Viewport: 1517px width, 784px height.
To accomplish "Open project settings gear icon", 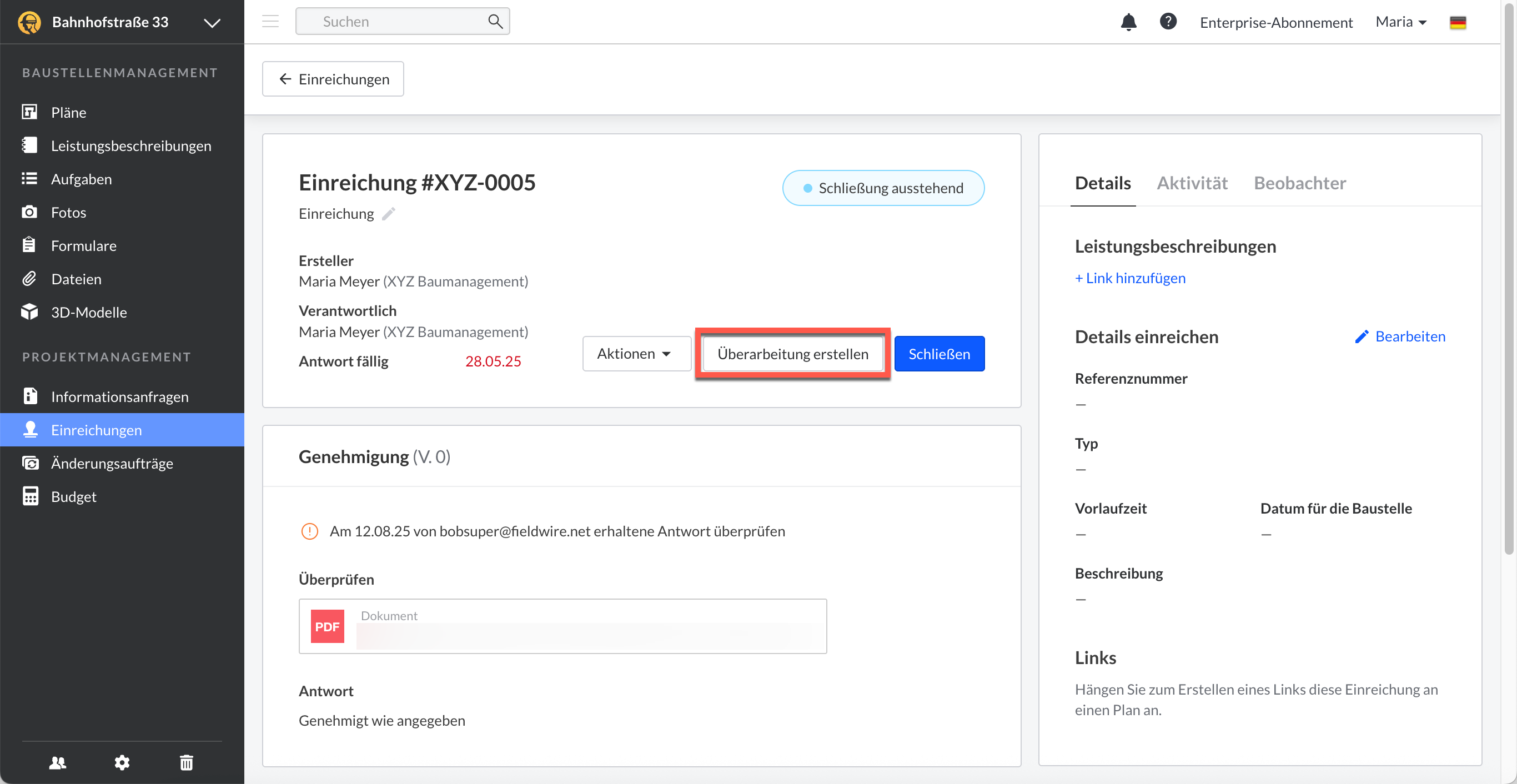I will tap(122, 763).
